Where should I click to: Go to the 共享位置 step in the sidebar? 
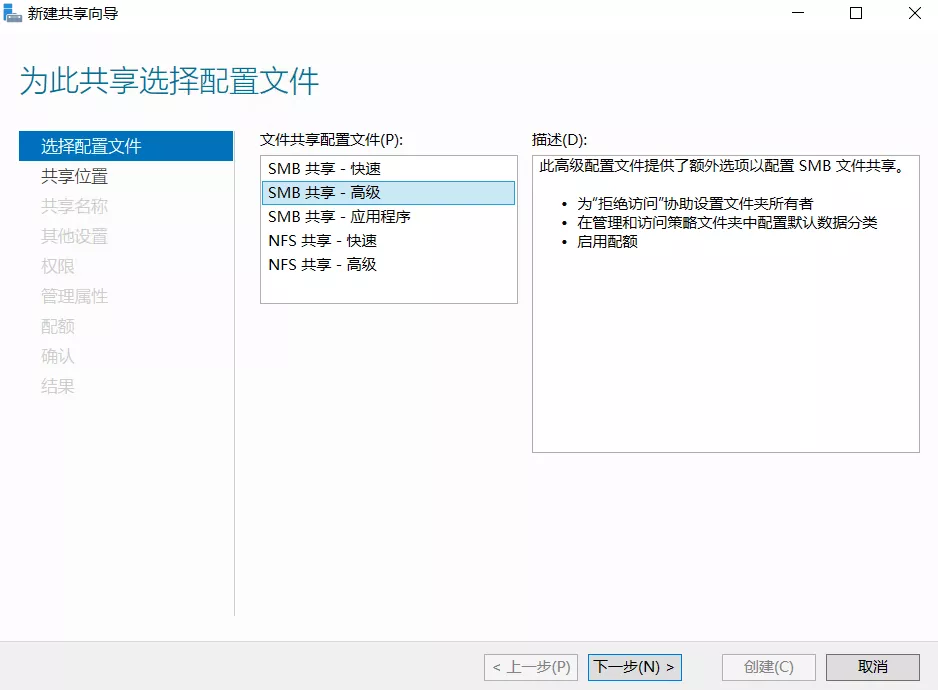tap(74, 176)
